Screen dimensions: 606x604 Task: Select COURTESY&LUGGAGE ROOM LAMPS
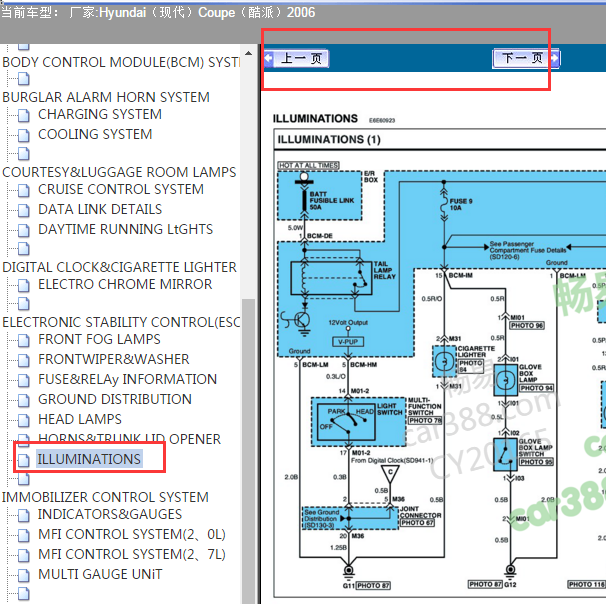(x=119, y=172)
